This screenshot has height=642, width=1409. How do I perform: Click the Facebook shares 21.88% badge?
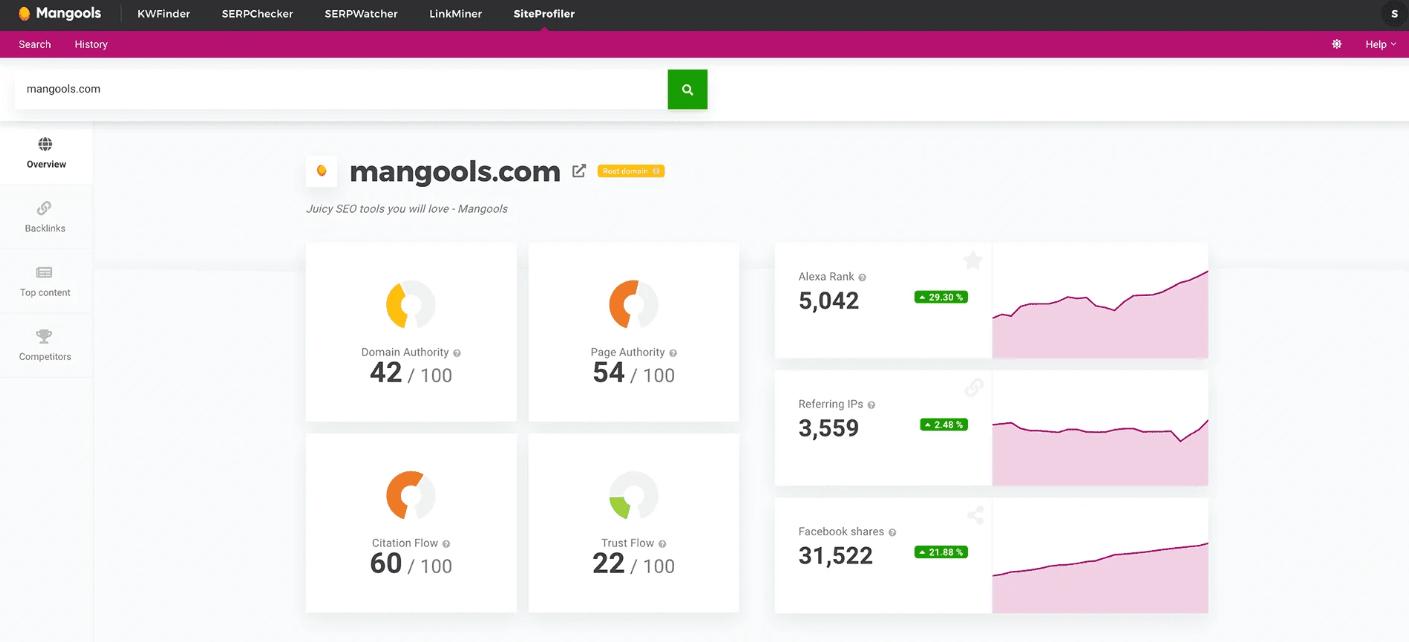[x=941, y=552]
